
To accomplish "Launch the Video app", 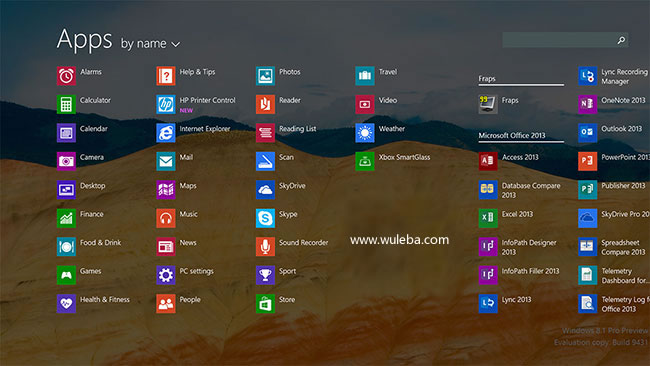I will pyautogui.click(x=365, y=104).
